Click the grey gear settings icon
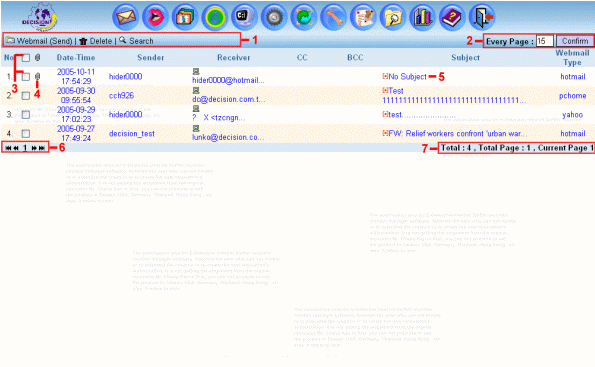595x367 pixels. pos(274,17)
